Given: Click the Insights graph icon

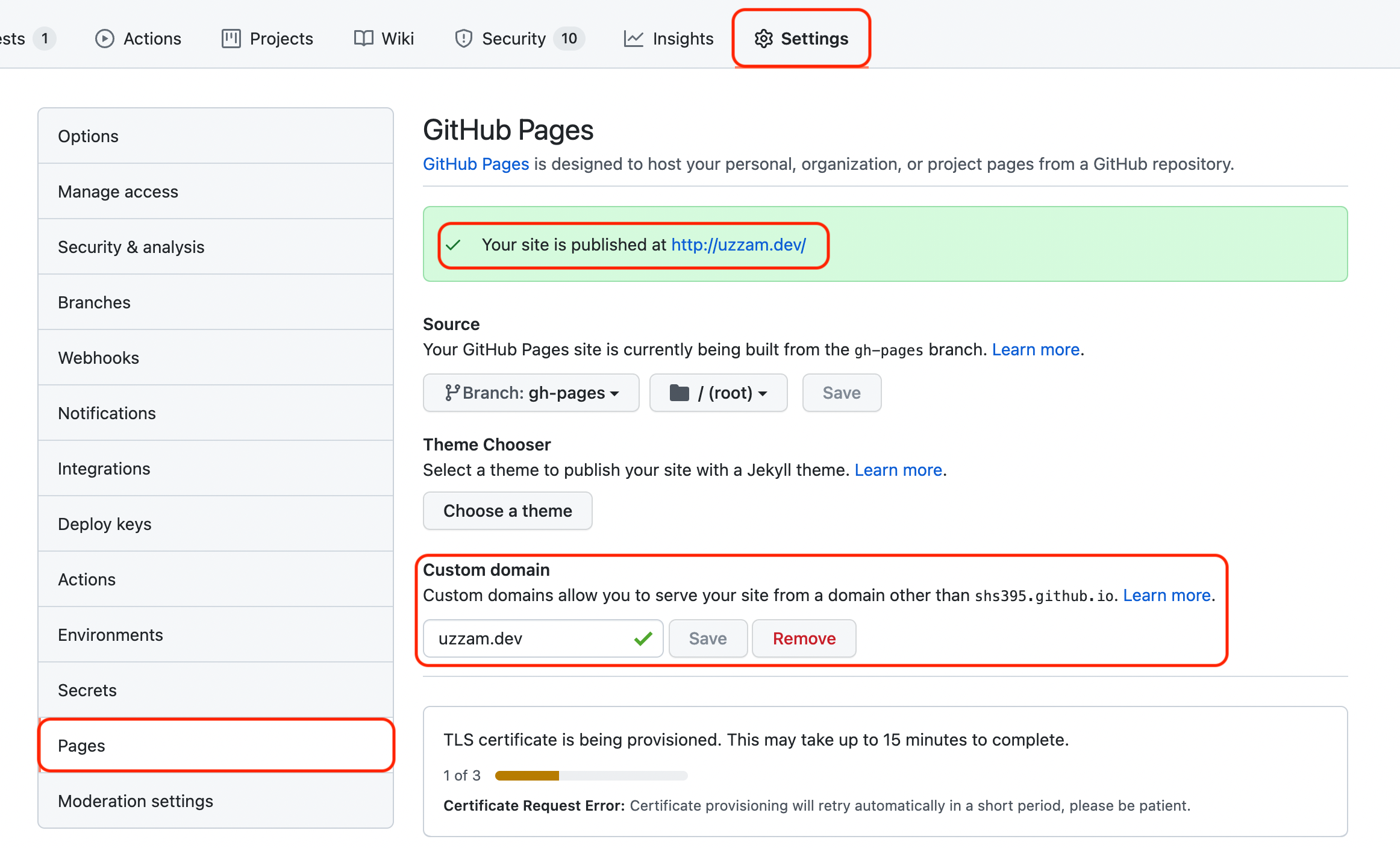Looking at the screenshot, I should pyautogui.click(x=633, y=39).
